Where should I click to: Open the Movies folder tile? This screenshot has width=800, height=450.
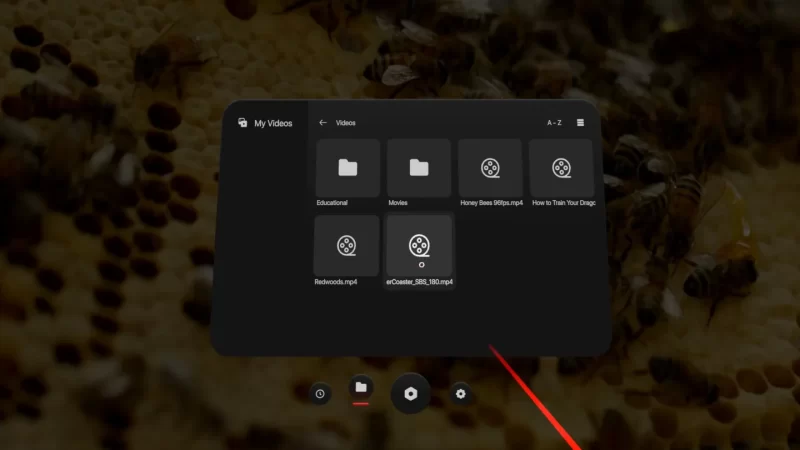tap(419, 168)
